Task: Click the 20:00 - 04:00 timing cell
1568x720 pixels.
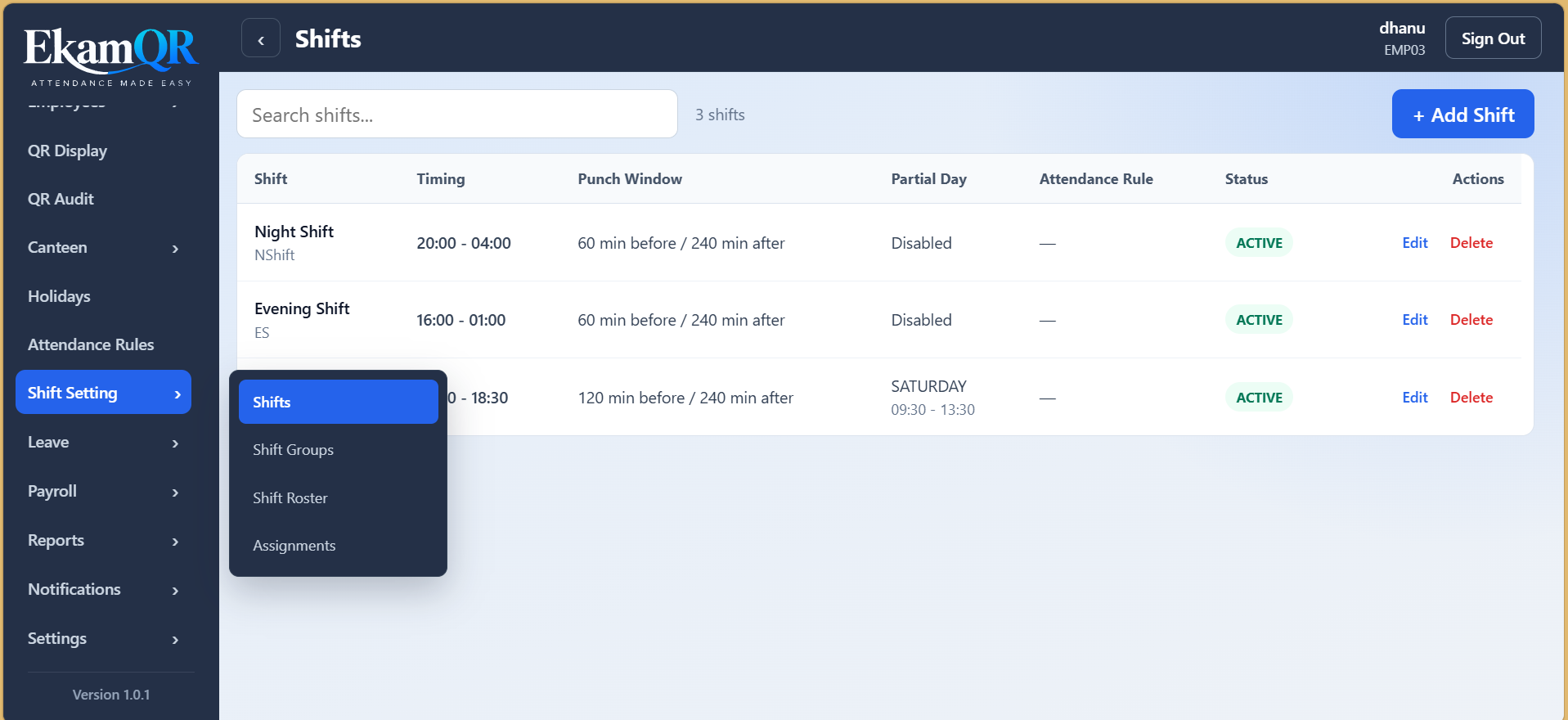Action: pos(464,243)
